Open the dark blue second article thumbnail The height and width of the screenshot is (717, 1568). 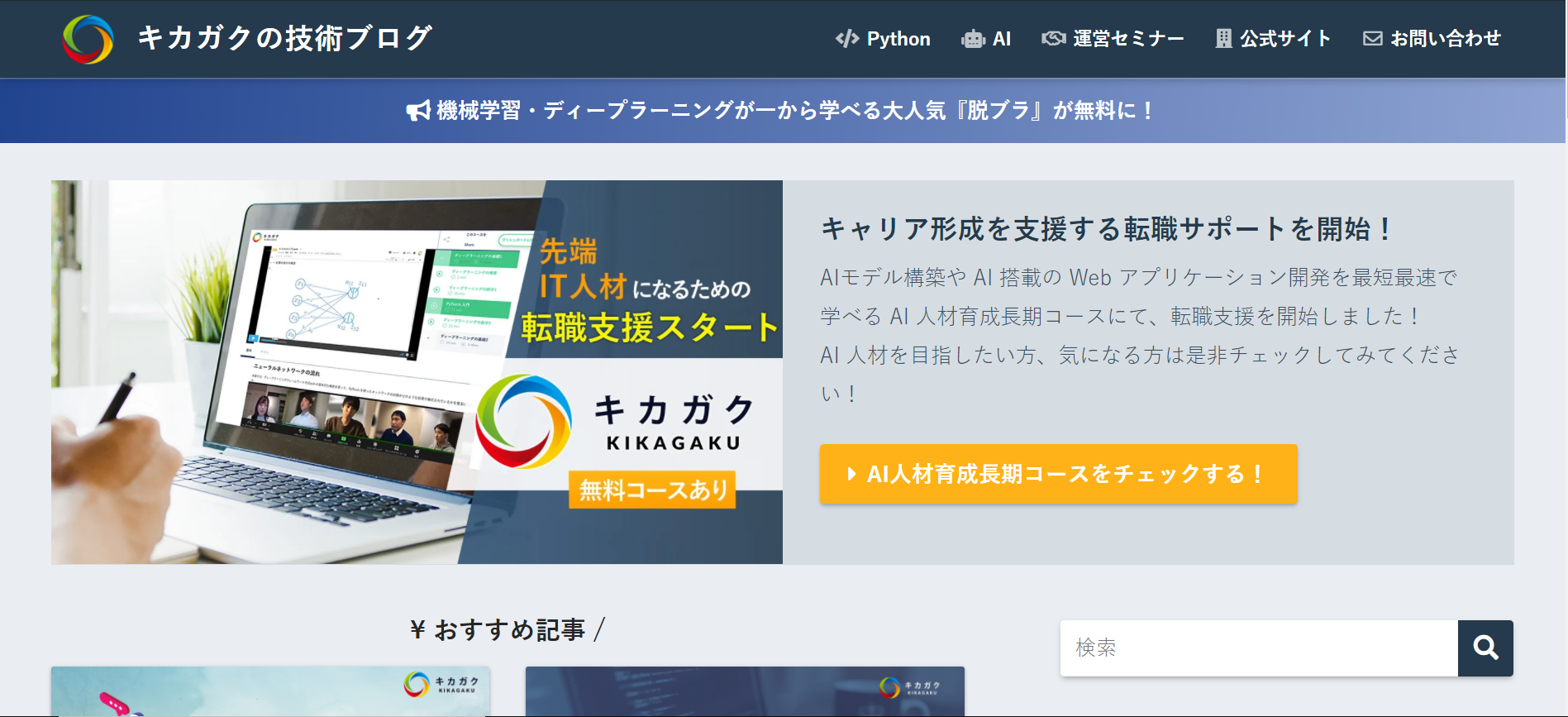745,691
